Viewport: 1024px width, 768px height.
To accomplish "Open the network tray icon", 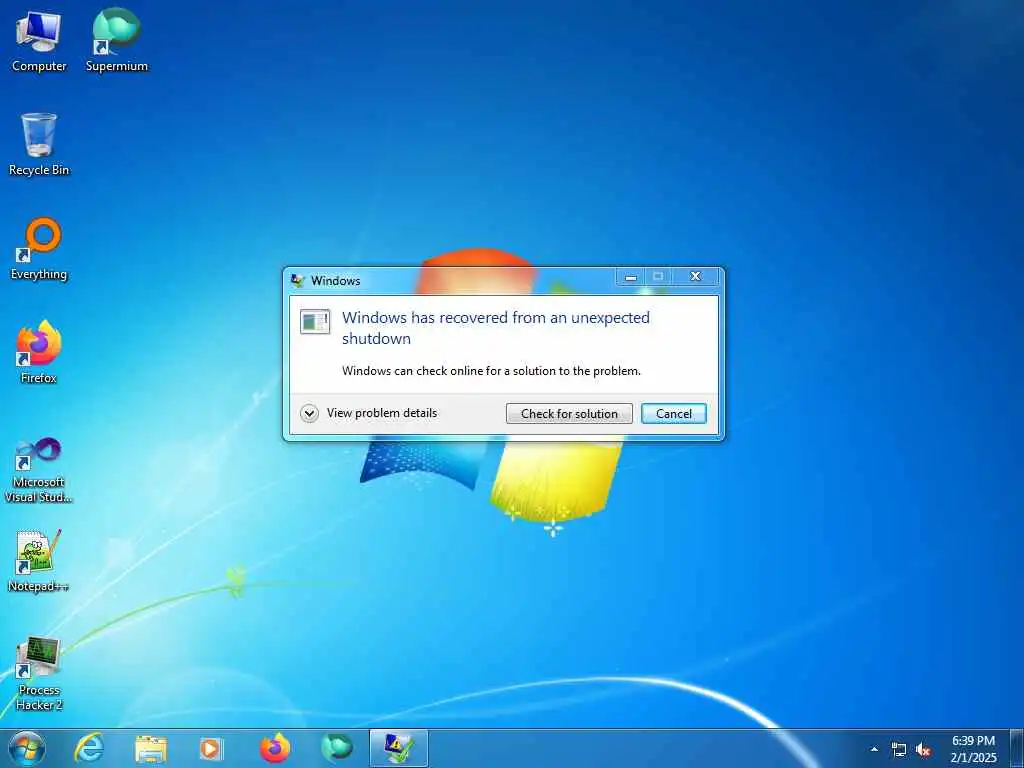I will point(899,750).
